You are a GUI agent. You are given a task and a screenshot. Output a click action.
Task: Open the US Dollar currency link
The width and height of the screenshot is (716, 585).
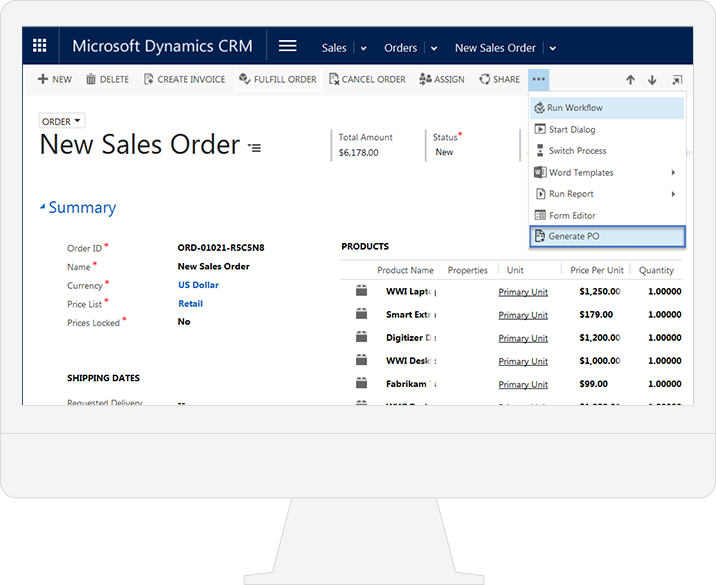pos(198,285)
